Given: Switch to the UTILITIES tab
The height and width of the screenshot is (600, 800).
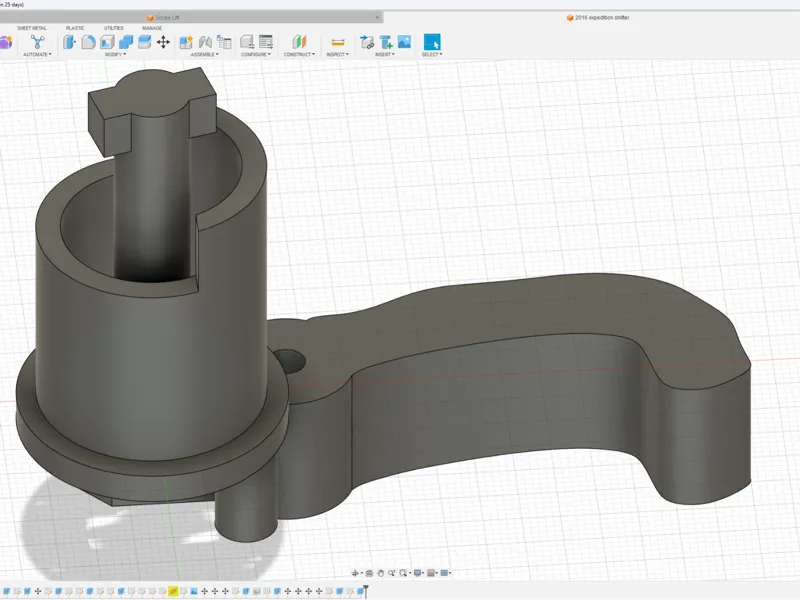Looking at the screenshot, I should pos(114,28).
